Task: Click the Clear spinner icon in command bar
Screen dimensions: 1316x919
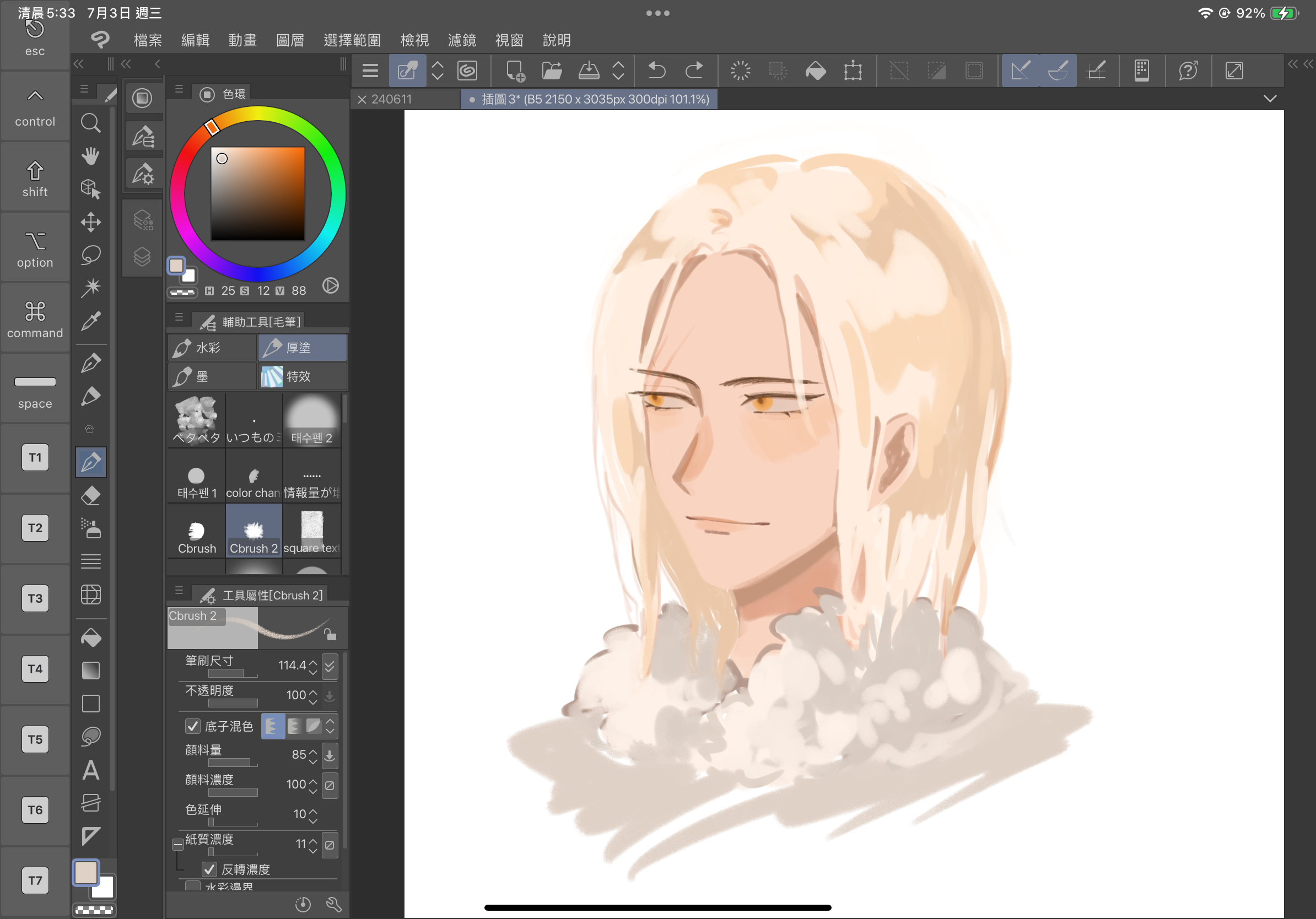Action: pos(740,71)
